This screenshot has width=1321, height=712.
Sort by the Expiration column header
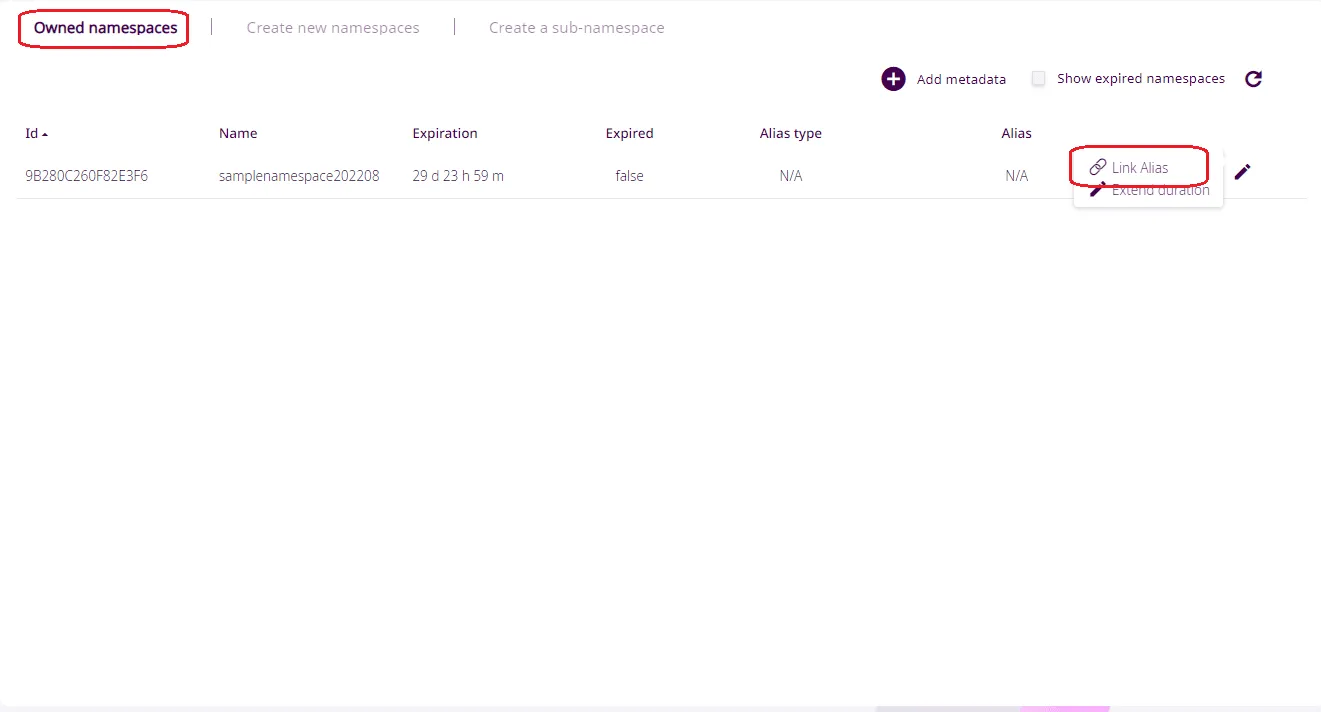click(x=445, y=133)
